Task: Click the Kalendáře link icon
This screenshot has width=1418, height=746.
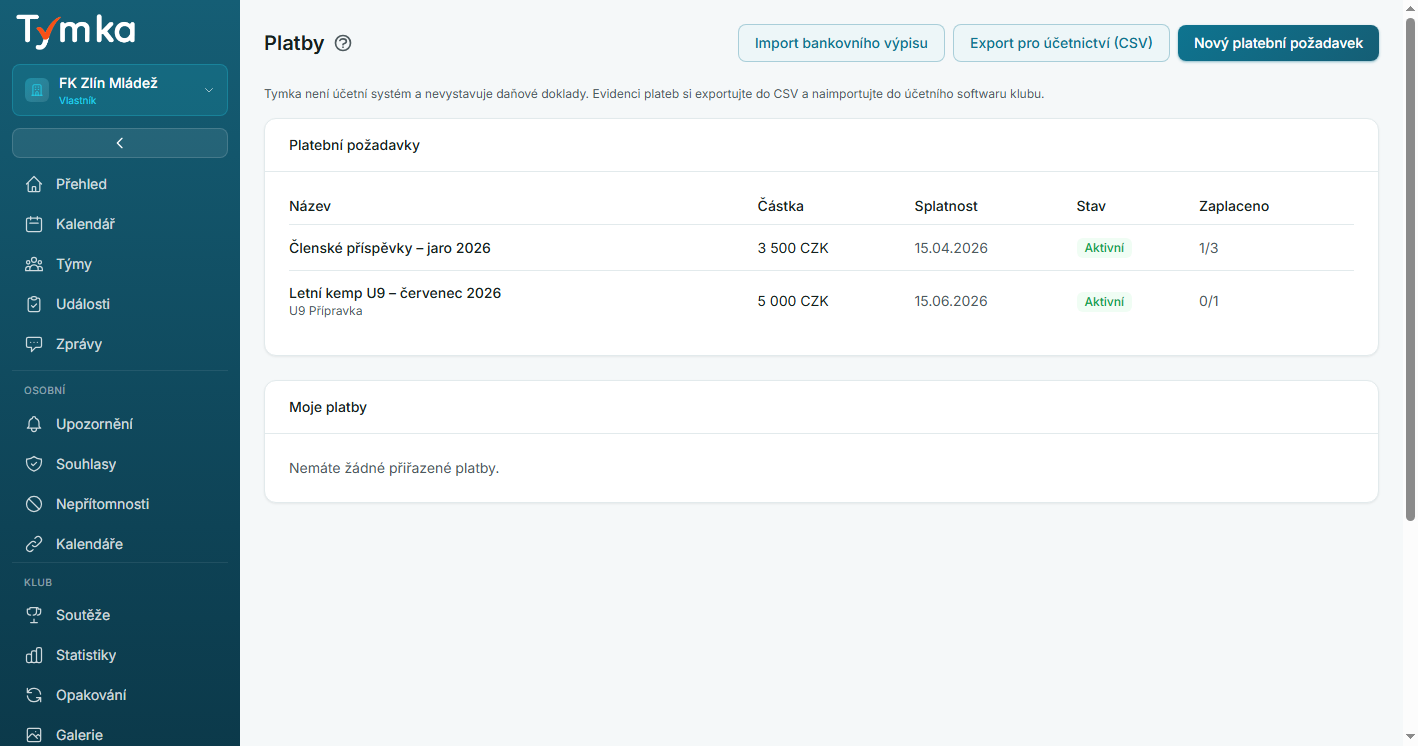Action: (34, 544)
